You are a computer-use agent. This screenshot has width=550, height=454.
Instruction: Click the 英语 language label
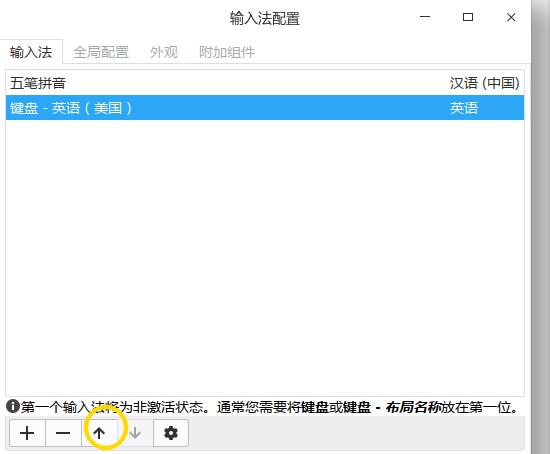[x=464, y=108]
